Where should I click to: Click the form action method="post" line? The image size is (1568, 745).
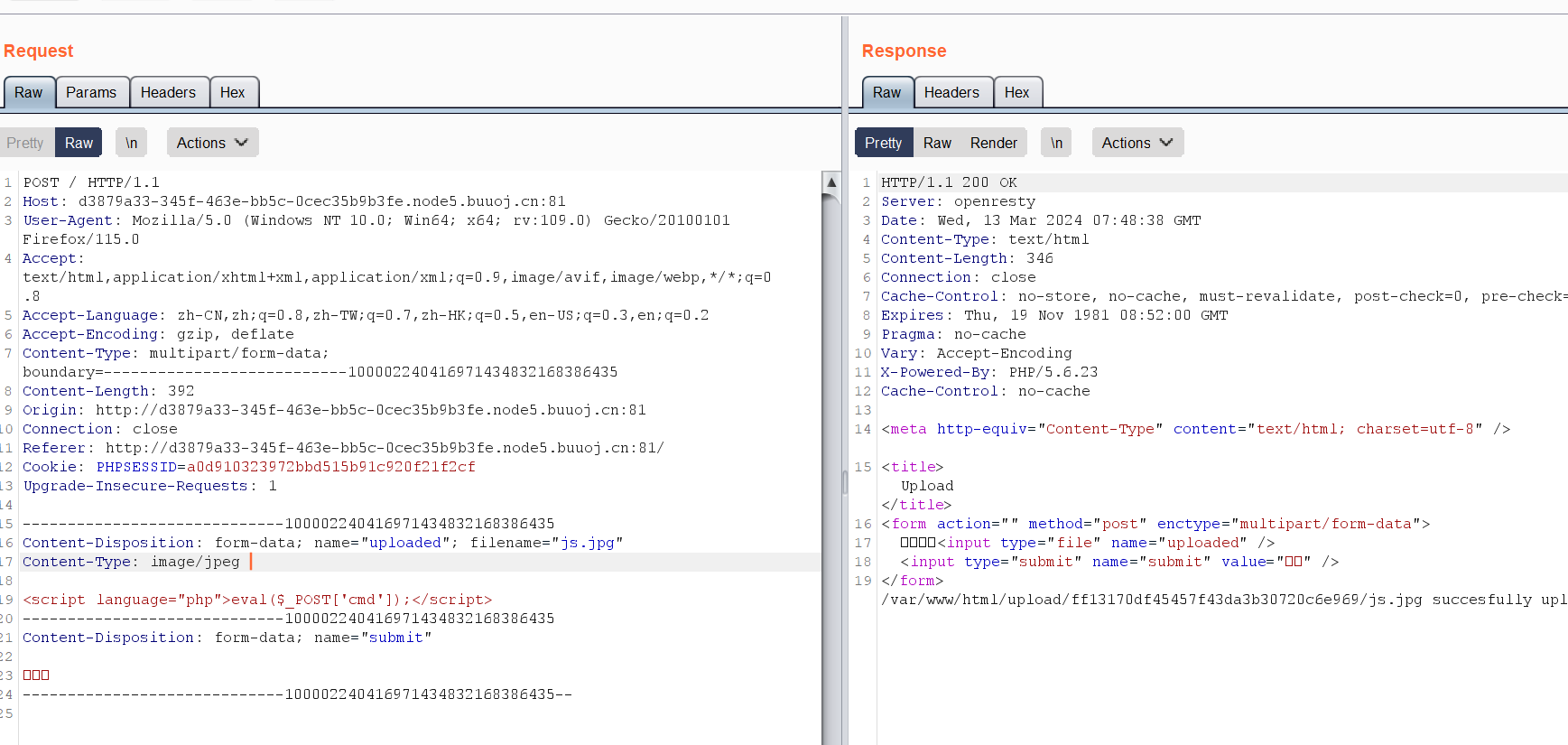[1155, 524]
